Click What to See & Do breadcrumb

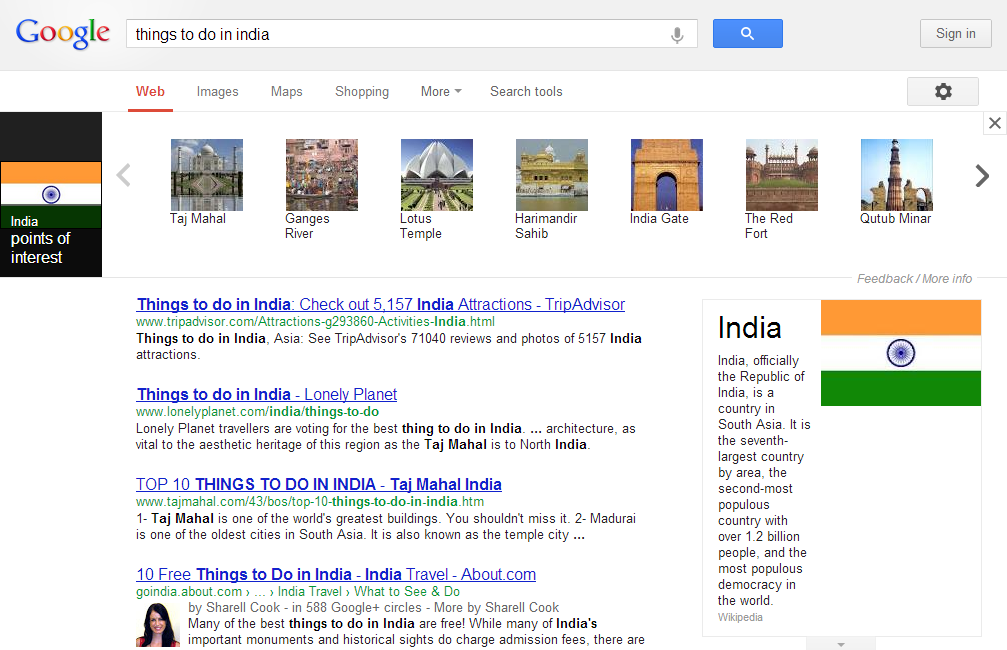[407, 592]
